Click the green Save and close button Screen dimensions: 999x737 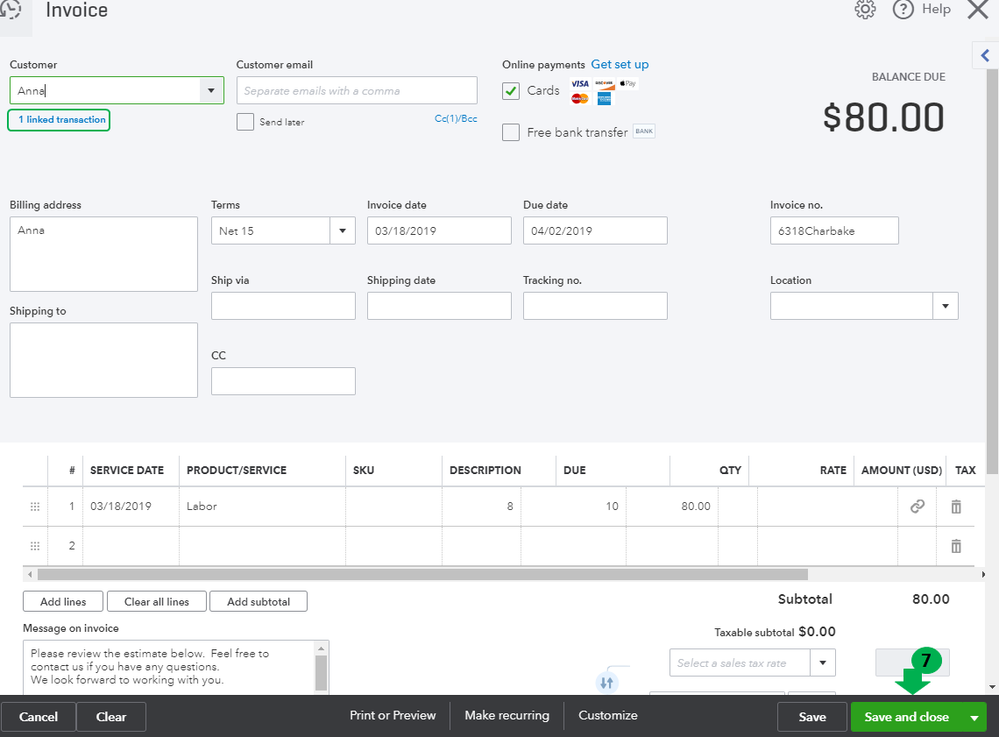[x=907, y=717]
